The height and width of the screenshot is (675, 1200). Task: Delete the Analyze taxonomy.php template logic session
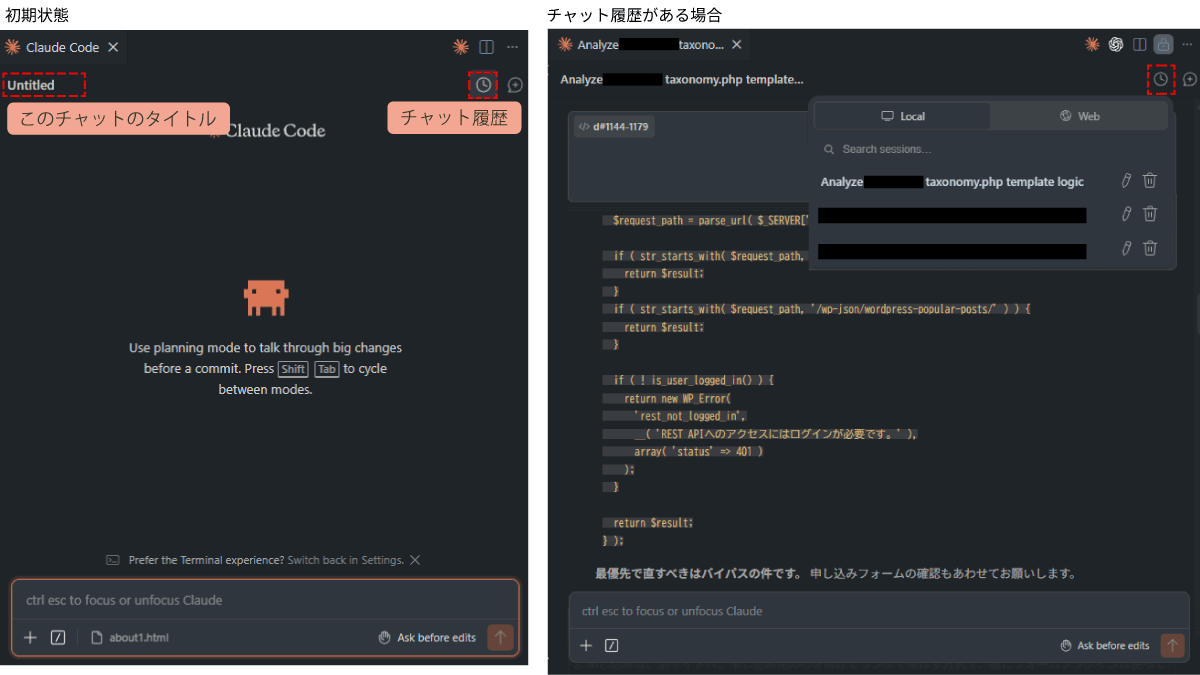[1150, 181]
